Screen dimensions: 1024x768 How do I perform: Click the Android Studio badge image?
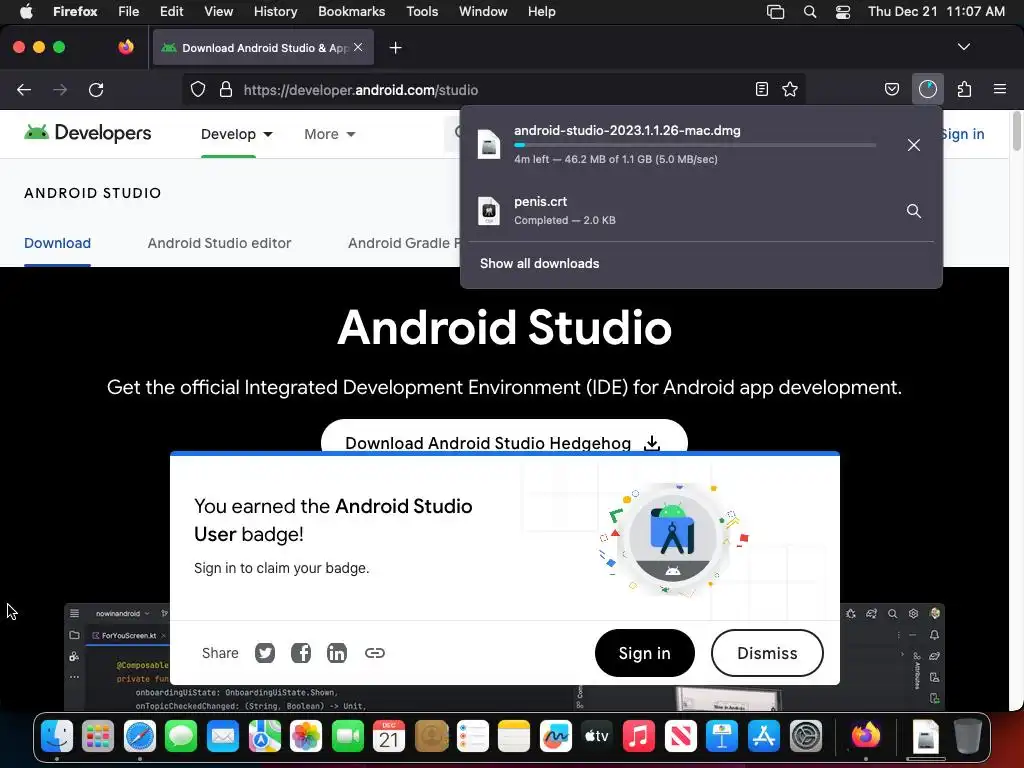coord(673,539)
